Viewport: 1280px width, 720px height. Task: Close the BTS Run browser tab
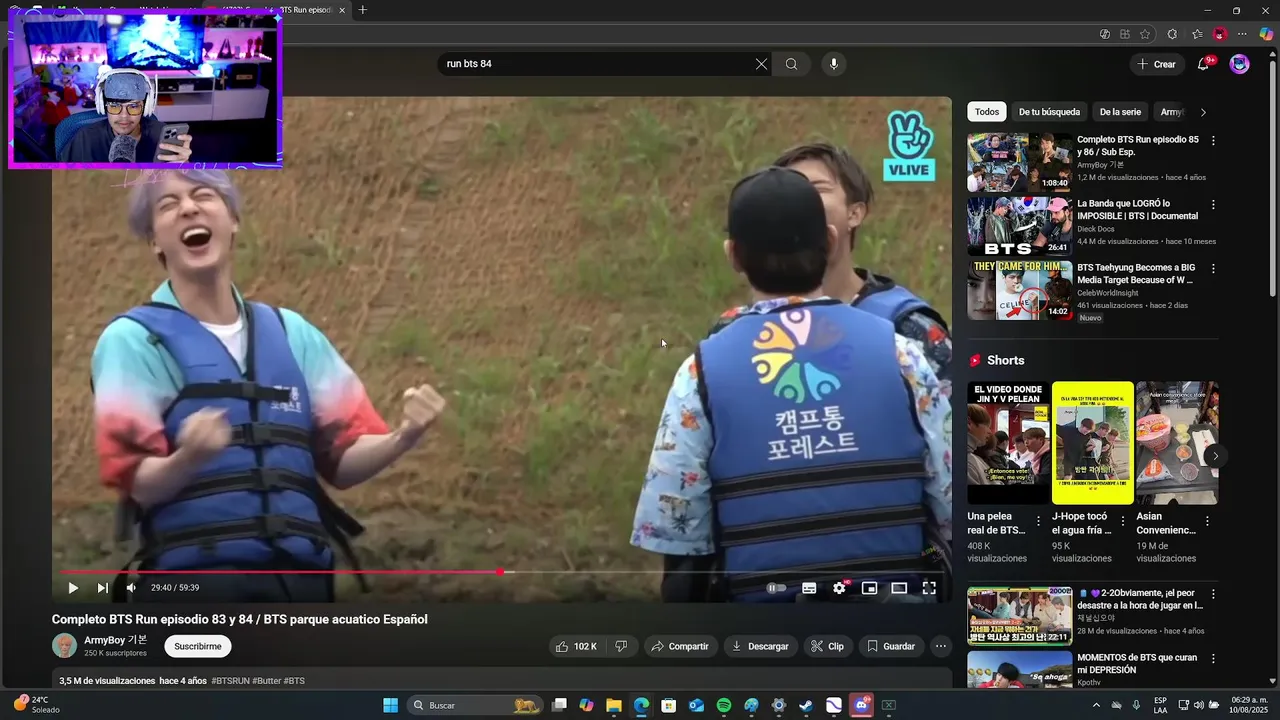342,10
